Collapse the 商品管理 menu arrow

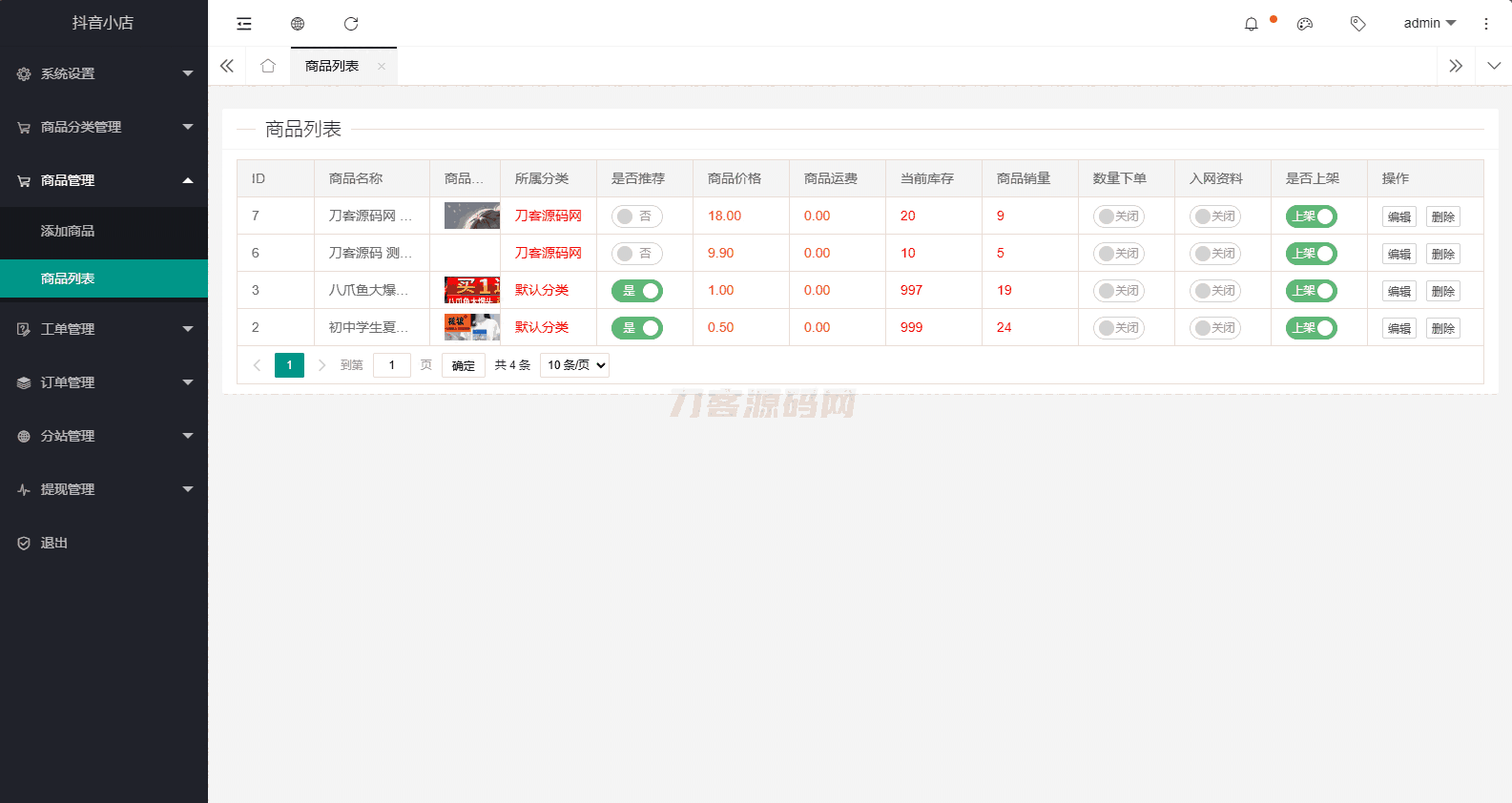(188, 180)
